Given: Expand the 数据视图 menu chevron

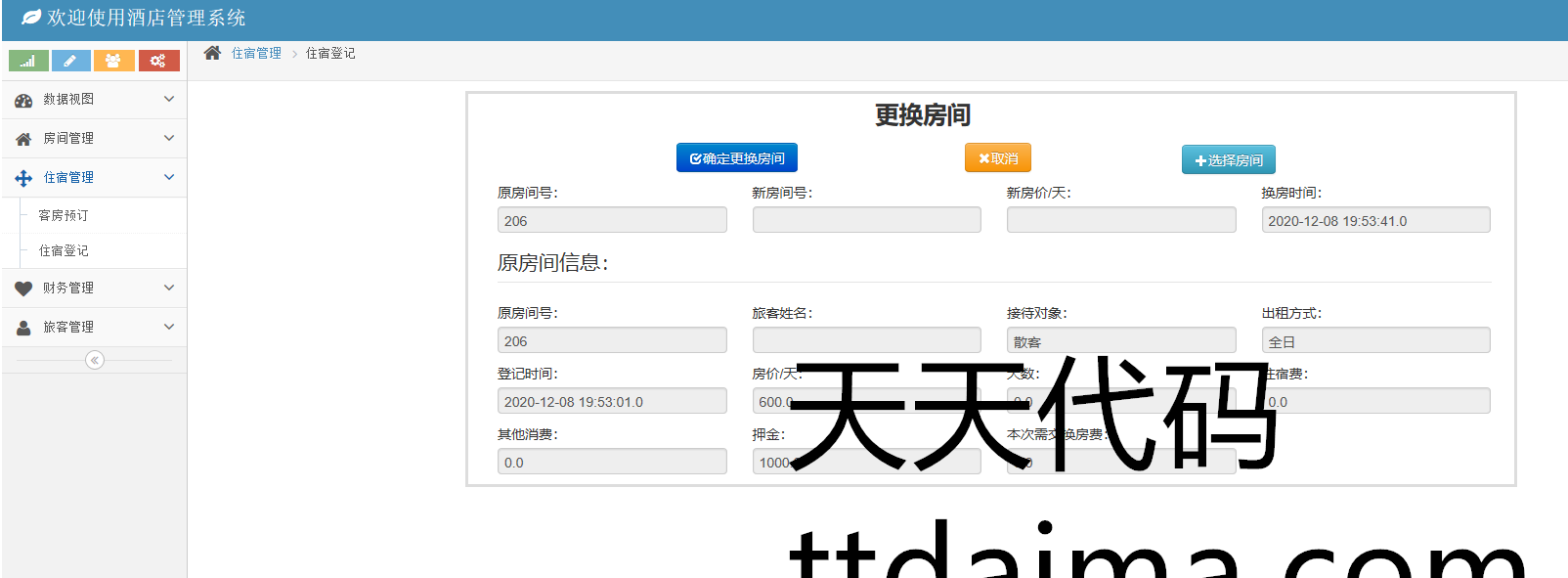Looking at the screenshot, I should (x=169, y=99).
